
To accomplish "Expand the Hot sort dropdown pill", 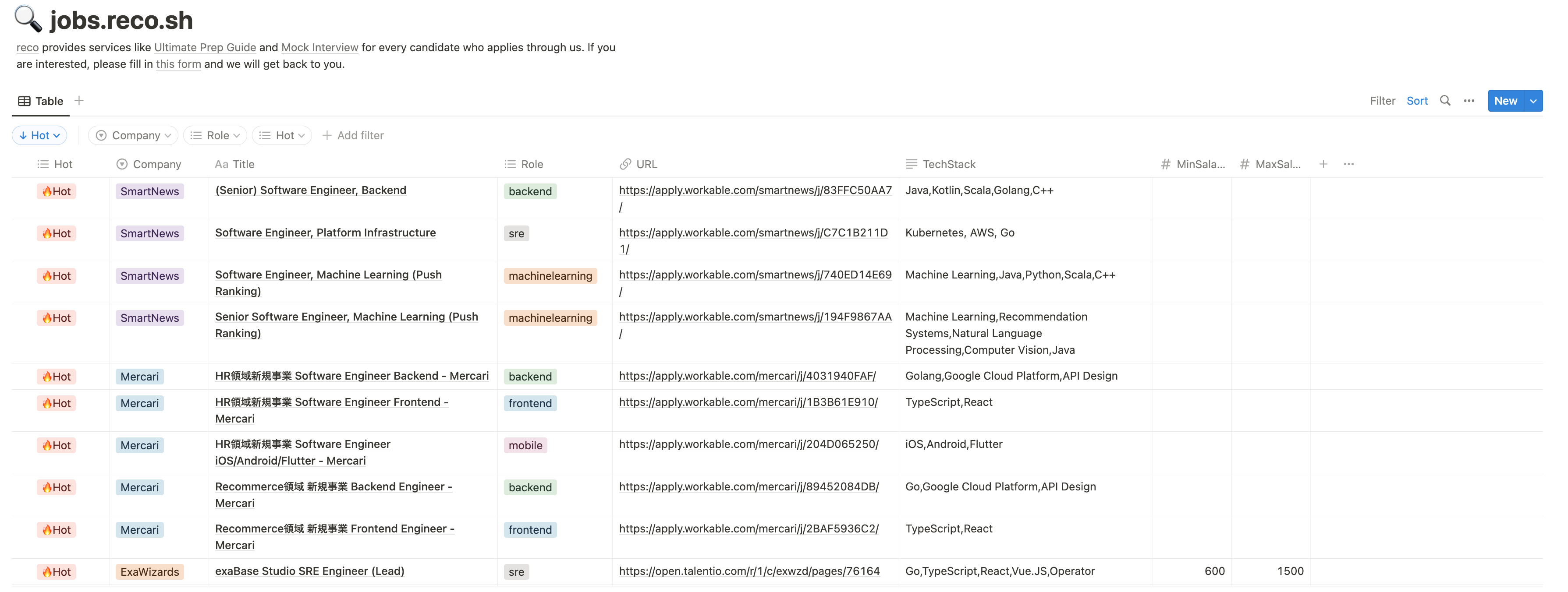I will click(x=39, y=136).
